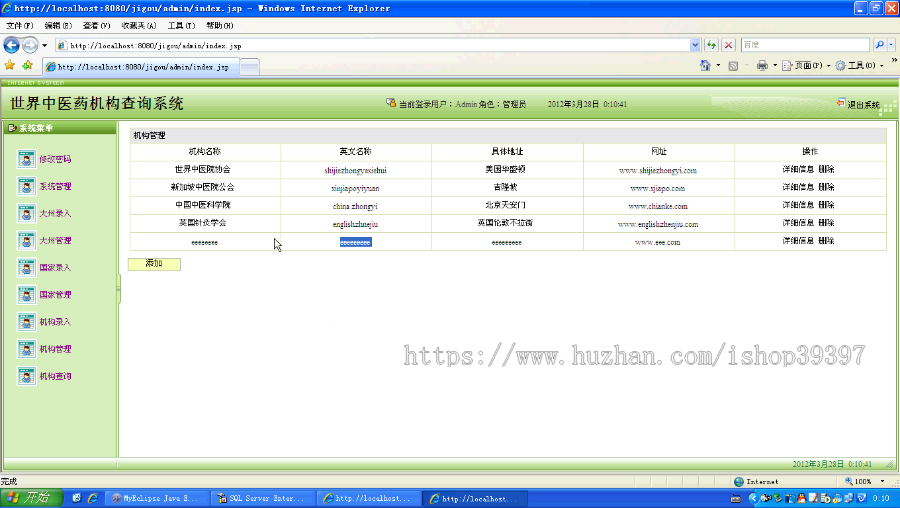Click 删除 in the 中国中医科学院 row
Image resolution: width=900 pixels, height=508 pixels.
(826, 204)
